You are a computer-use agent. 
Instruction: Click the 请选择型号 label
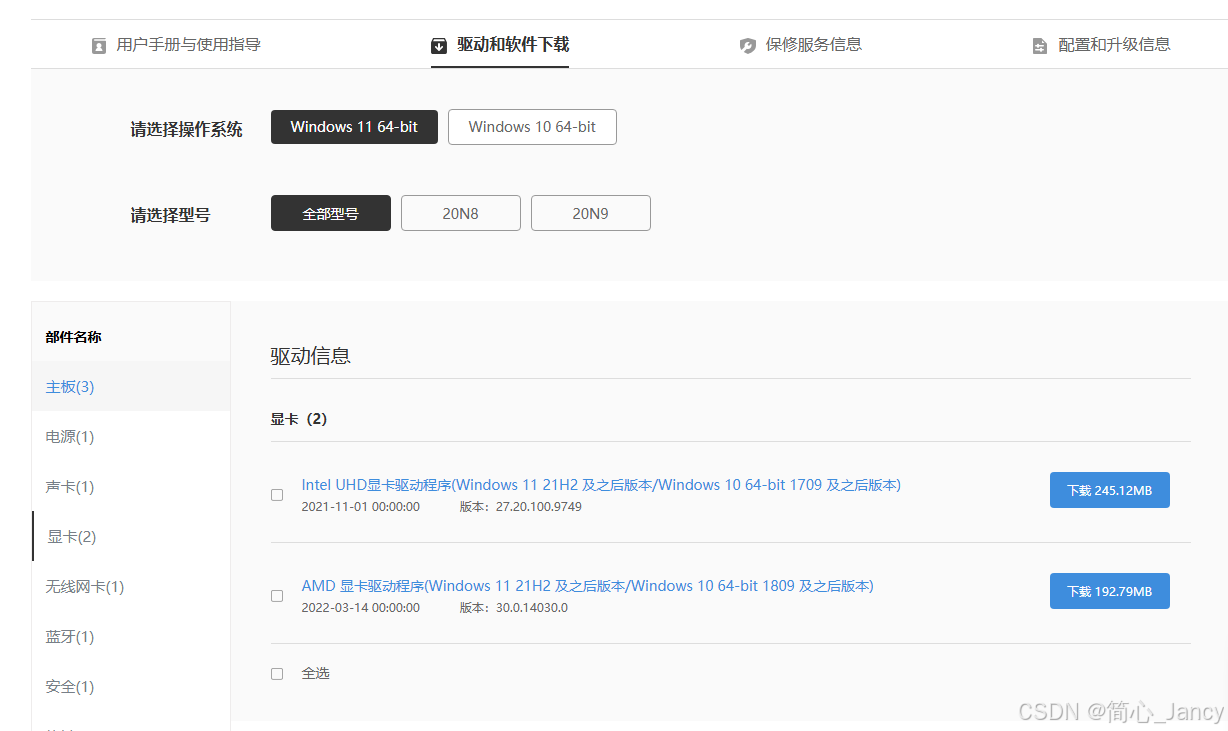click(170, 215)
